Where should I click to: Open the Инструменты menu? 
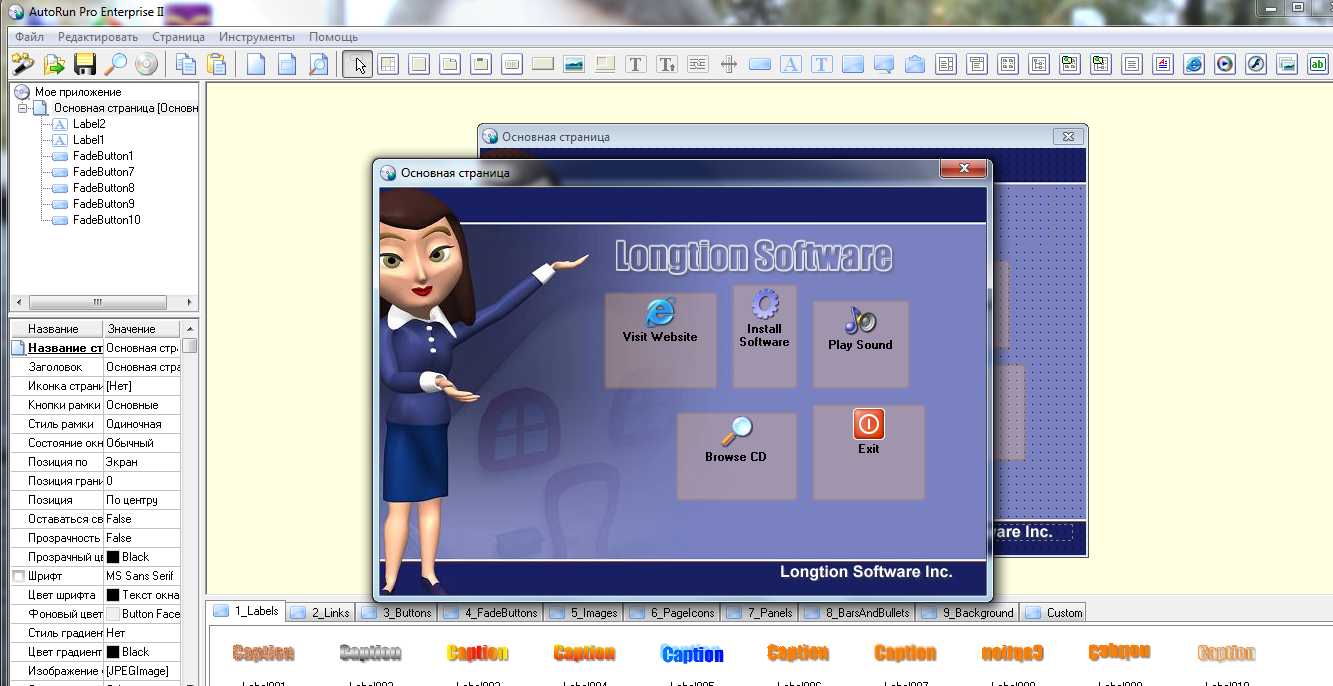pos(256,36)
